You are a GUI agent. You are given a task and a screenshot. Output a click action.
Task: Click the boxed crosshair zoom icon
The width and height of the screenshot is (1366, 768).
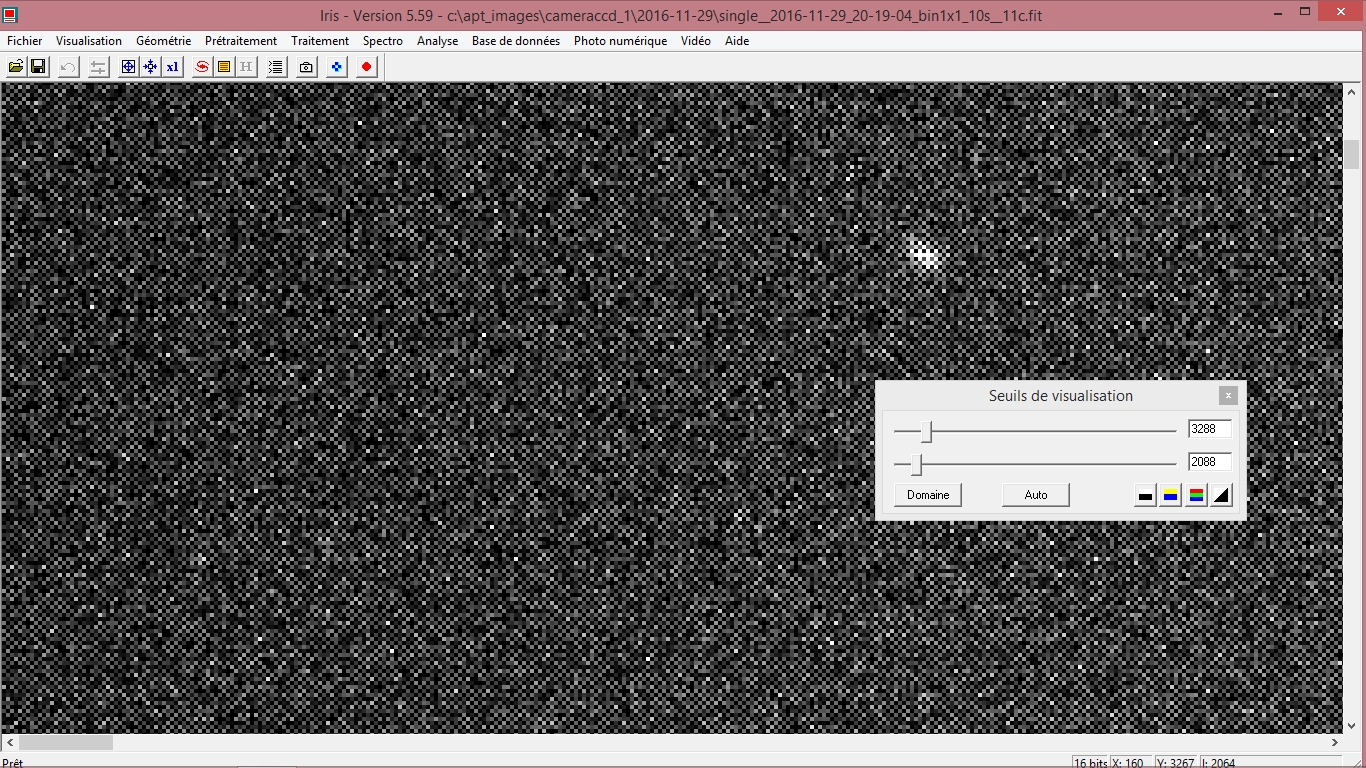pyautogui.click(x=128, y=67)
